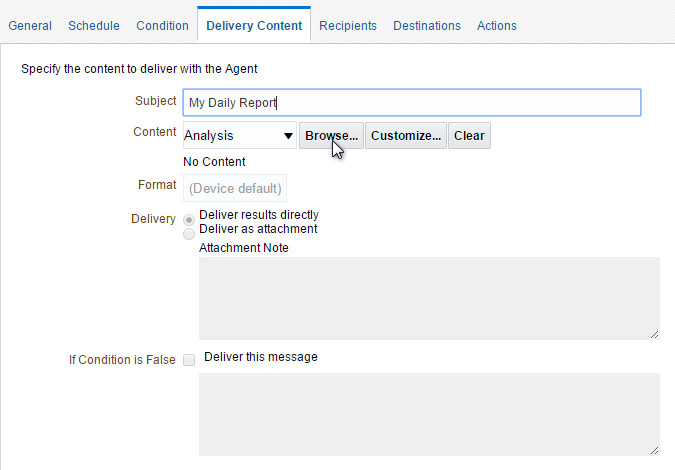Select Deliver results directly radio button
Image resolution: width=675 pixels, height=470 pixels.
tap(189, 220)
